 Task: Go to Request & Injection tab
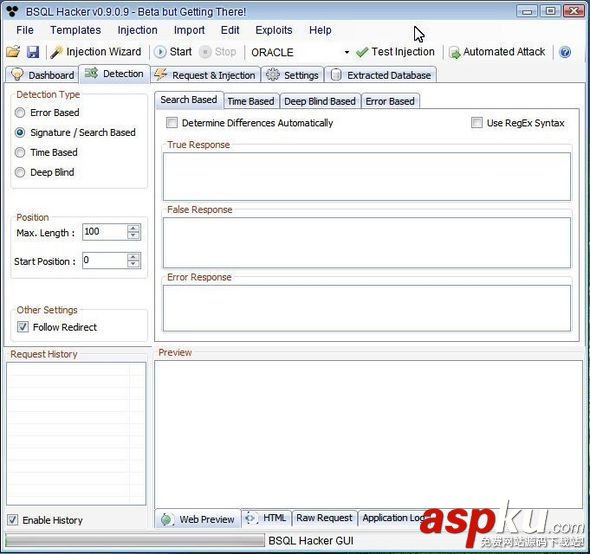click(205, 75)
